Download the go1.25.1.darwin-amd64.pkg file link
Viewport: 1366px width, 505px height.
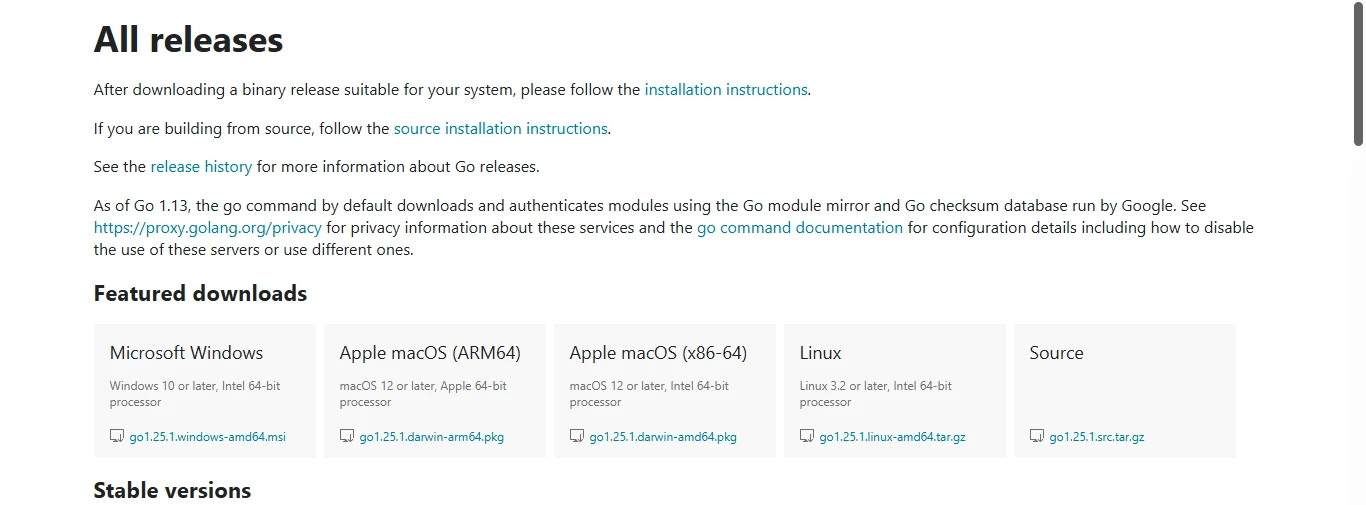pos(662,437)
